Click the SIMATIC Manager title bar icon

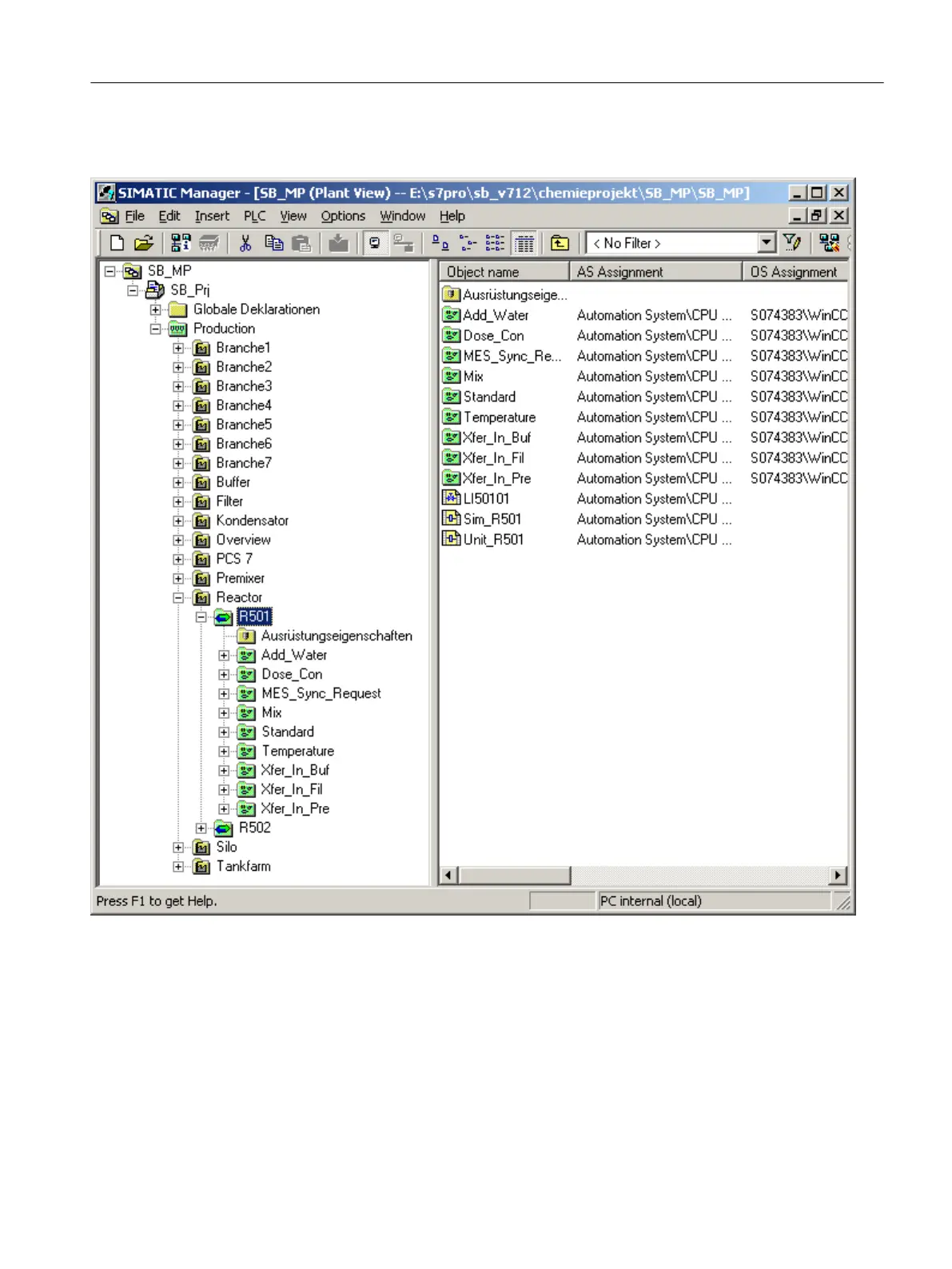106,193
